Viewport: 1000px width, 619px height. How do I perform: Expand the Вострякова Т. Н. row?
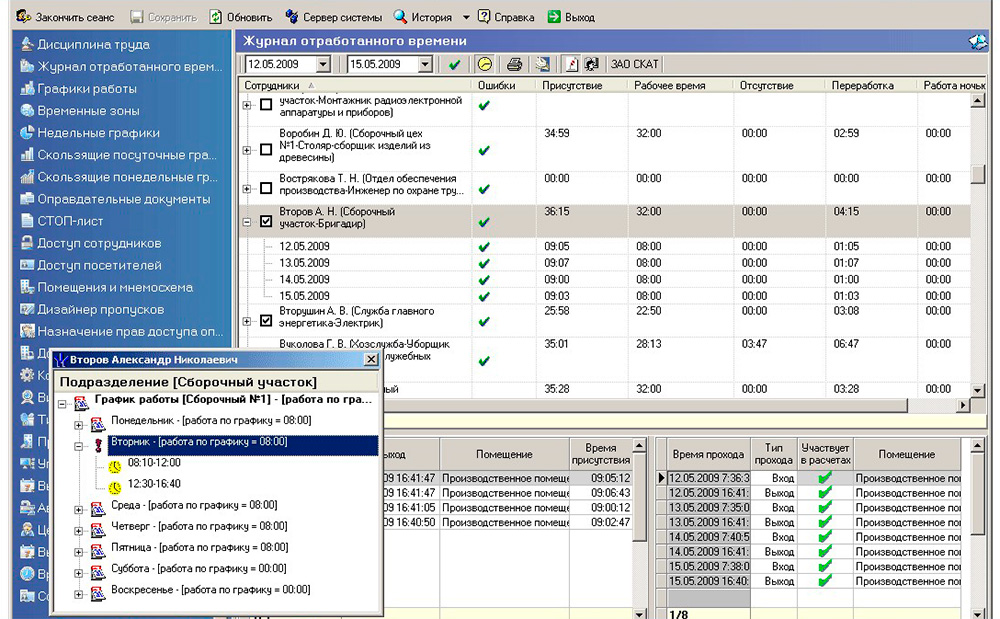tap(247, 189)
